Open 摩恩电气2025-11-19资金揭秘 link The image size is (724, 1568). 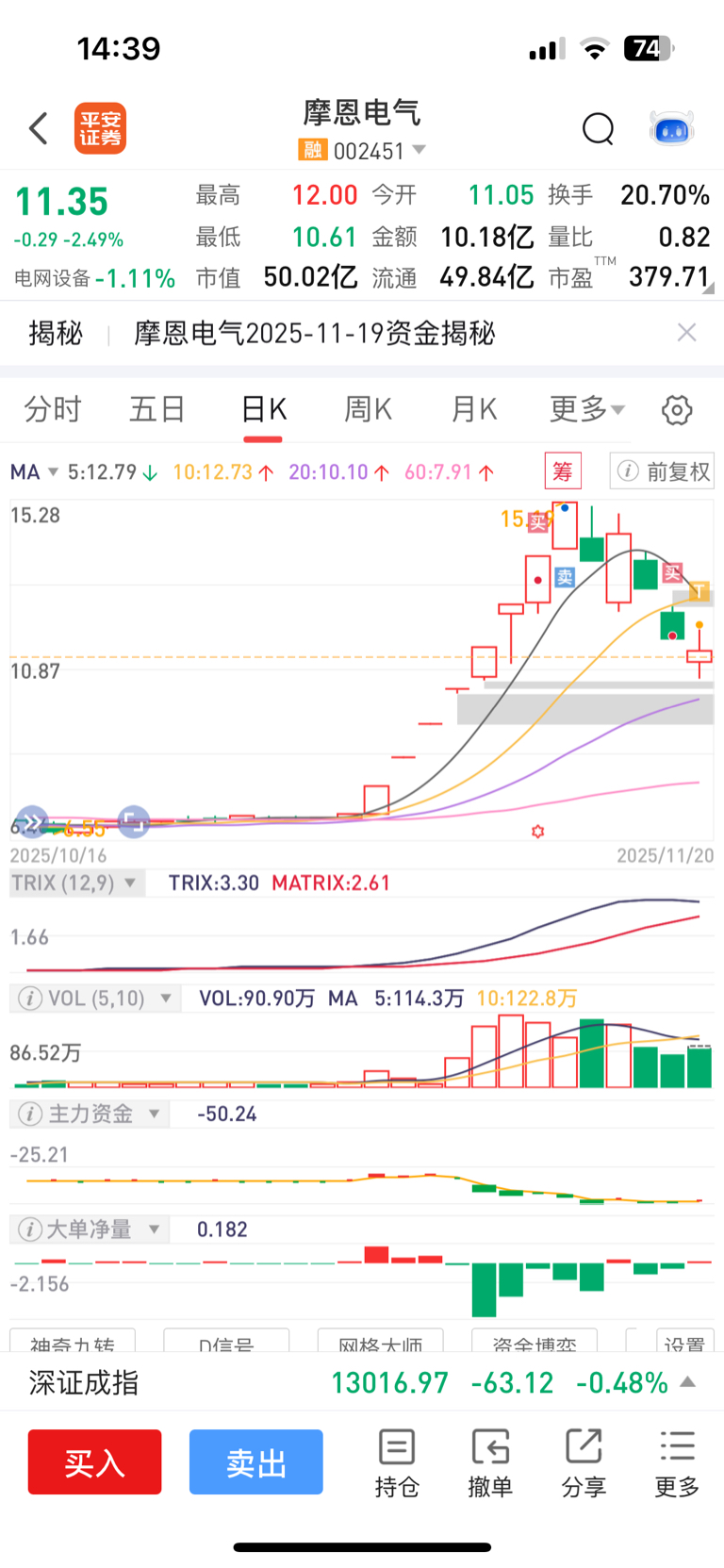tap(314, 333)
